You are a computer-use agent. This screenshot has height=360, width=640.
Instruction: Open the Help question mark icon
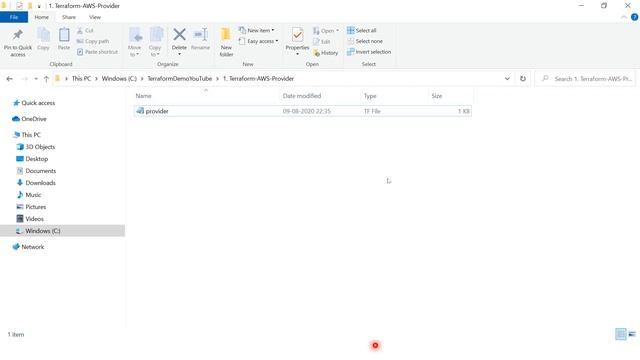(635, 17)
